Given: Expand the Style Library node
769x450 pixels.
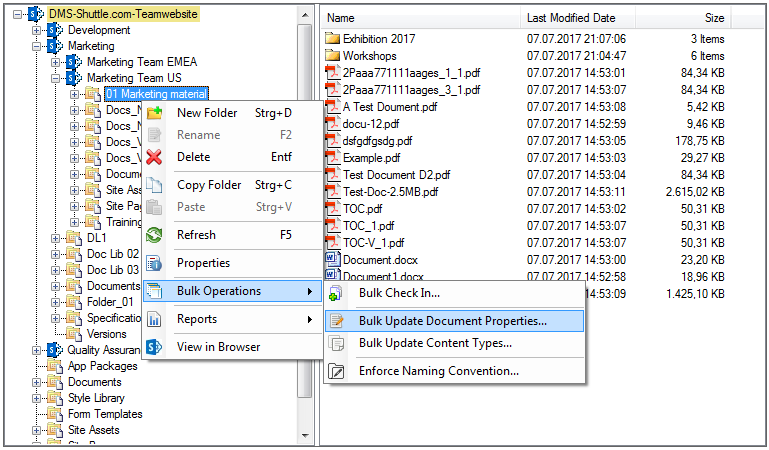Looking at the screenshot, I should (36, 398).
